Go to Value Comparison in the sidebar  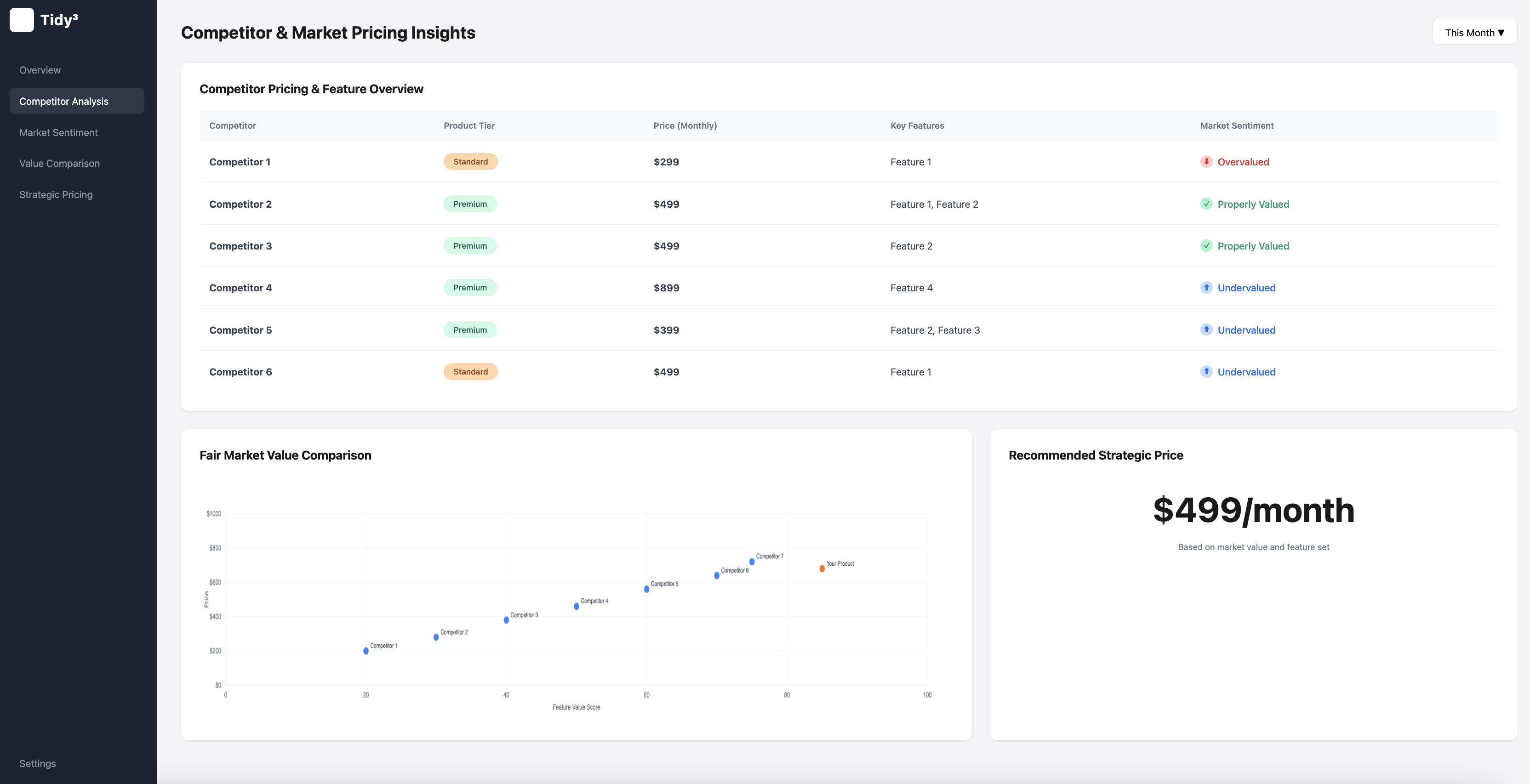tap(59, 163)
